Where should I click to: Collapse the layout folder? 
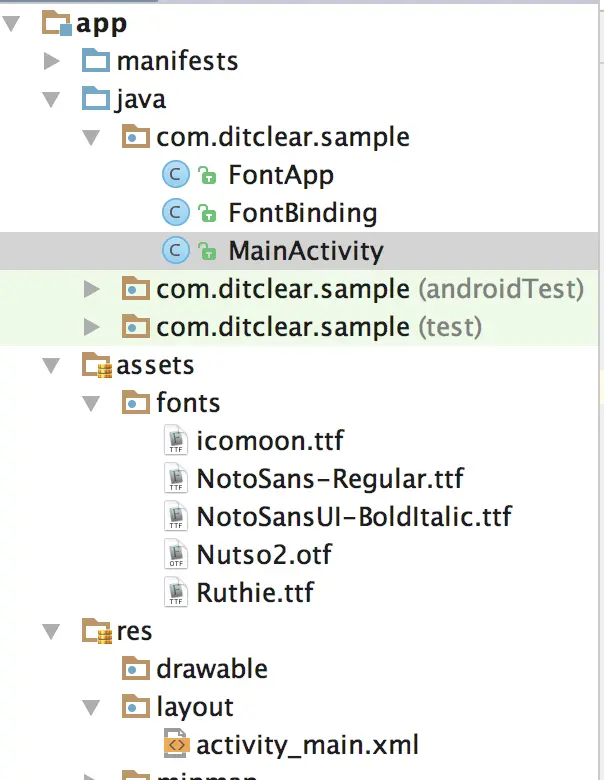pyautogui.click(x=92, y=707)
